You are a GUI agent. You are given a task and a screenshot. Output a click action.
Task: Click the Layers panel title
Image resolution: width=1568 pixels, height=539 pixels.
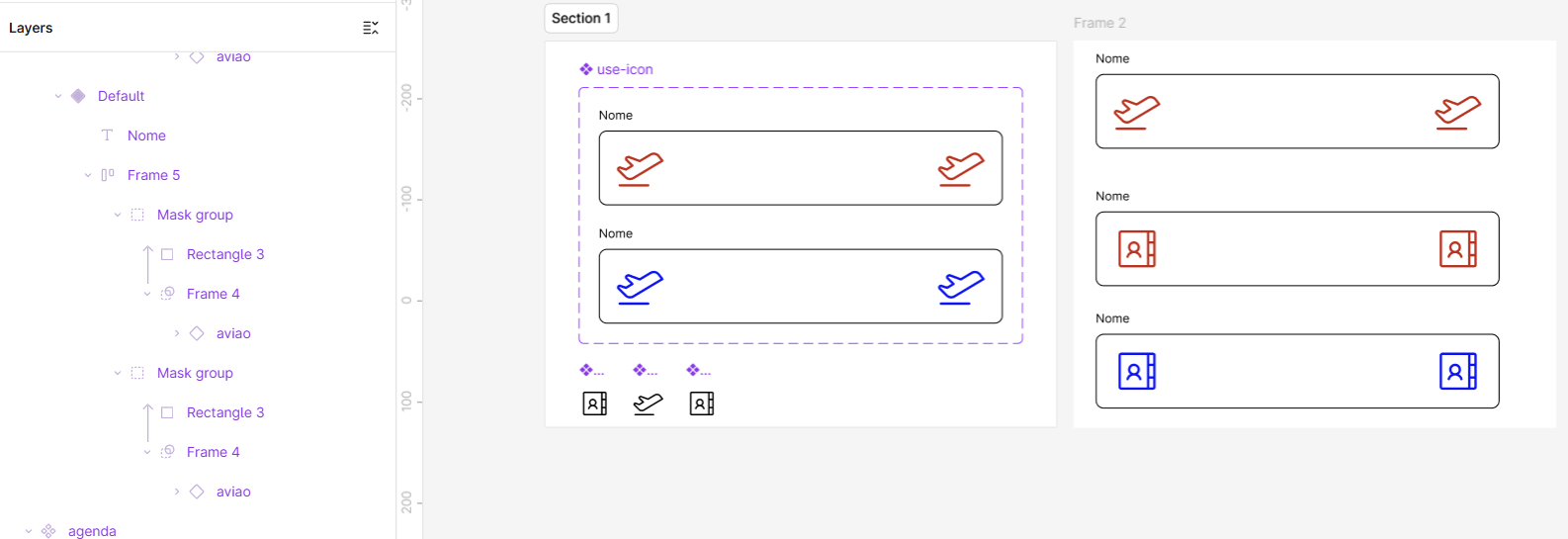[x=31, y=28]
